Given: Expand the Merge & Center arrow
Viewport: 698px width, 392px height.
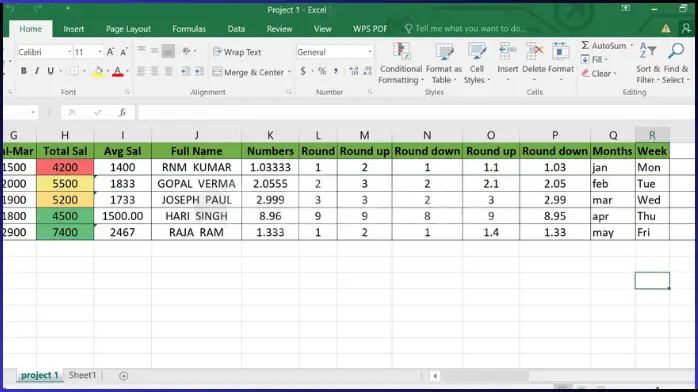Looking at the screenshot, I should 289,72.
